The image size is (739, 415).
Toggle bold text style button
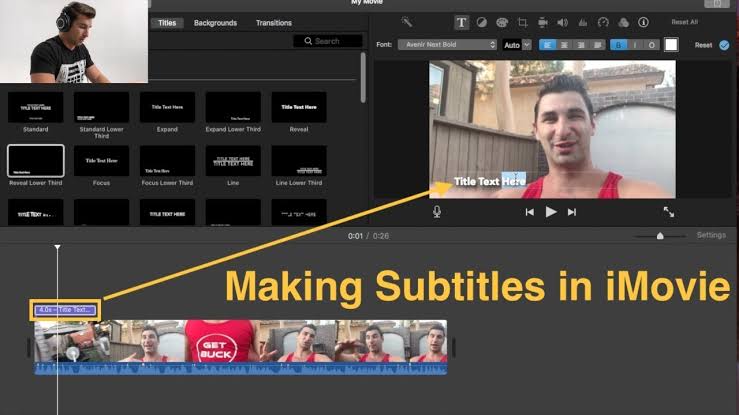[617, 45]
